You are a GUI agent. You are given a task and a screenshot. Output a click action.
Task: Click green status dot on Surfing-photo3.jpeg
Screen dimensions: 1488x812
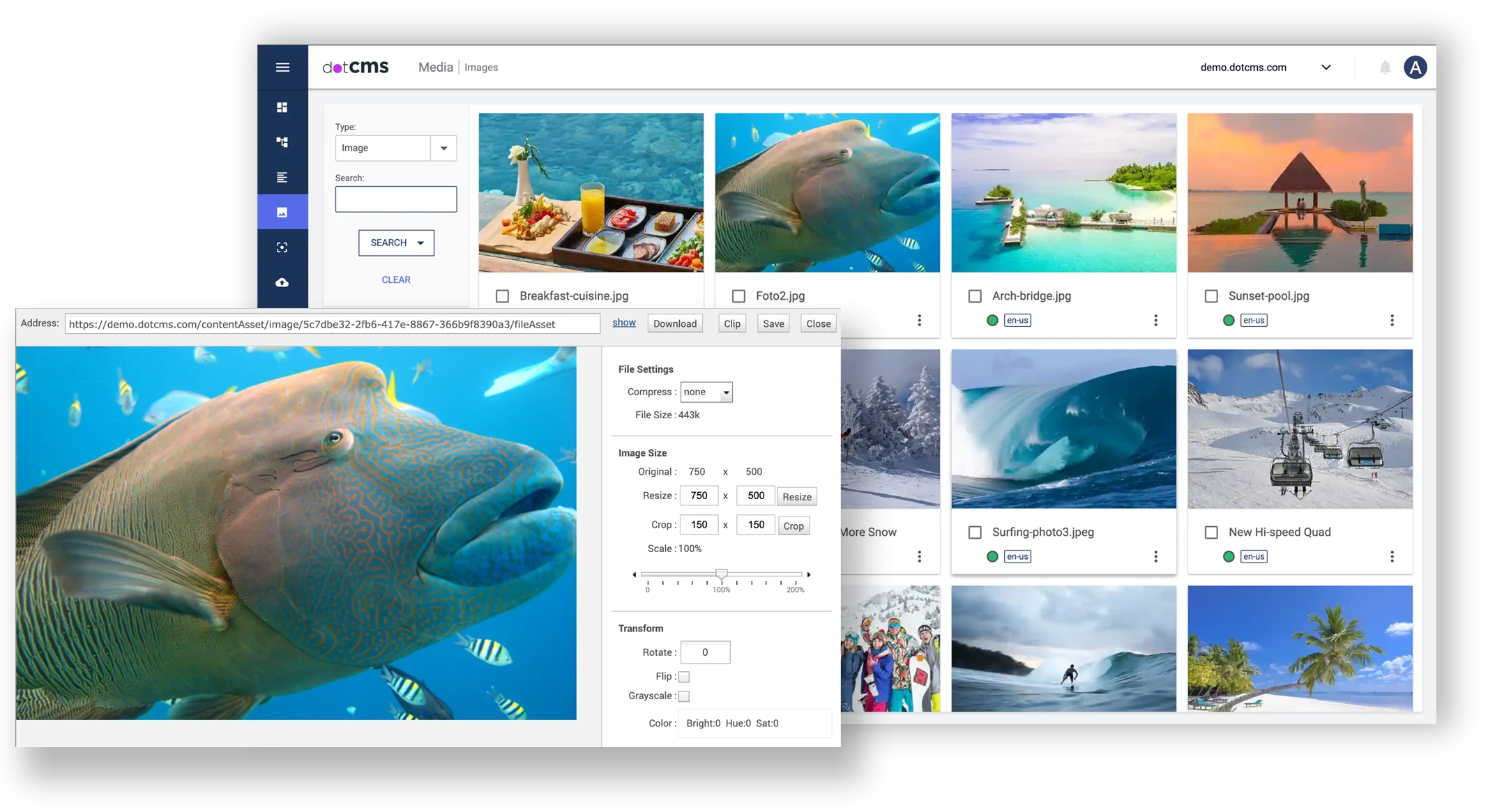click(x=992, y=556)
